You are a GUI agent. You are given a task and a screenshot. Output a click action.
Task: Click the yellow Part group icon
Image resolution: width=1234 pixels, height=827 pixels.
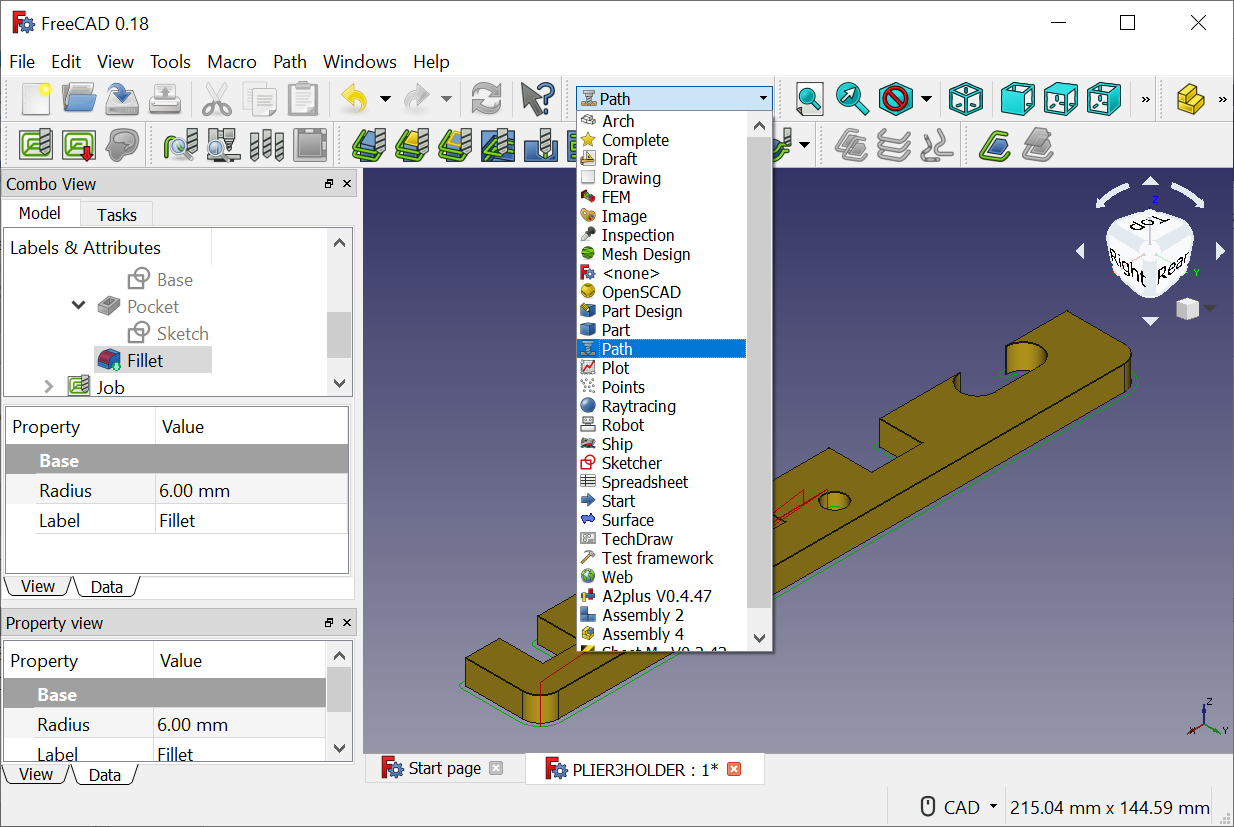1189,98
